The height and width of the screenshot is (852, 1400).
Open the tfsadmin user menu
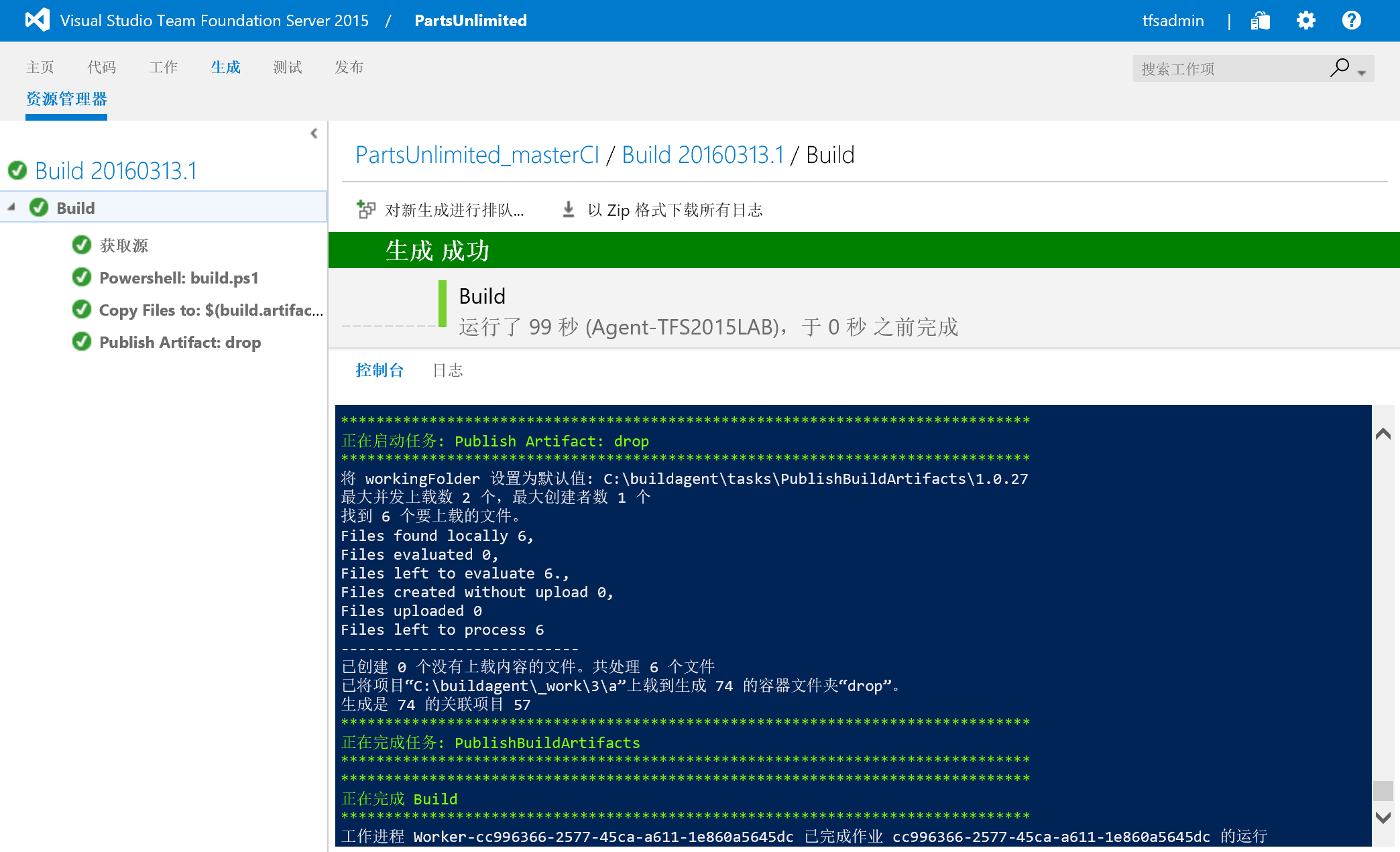pyautogui.click(x=1173, y=20)
